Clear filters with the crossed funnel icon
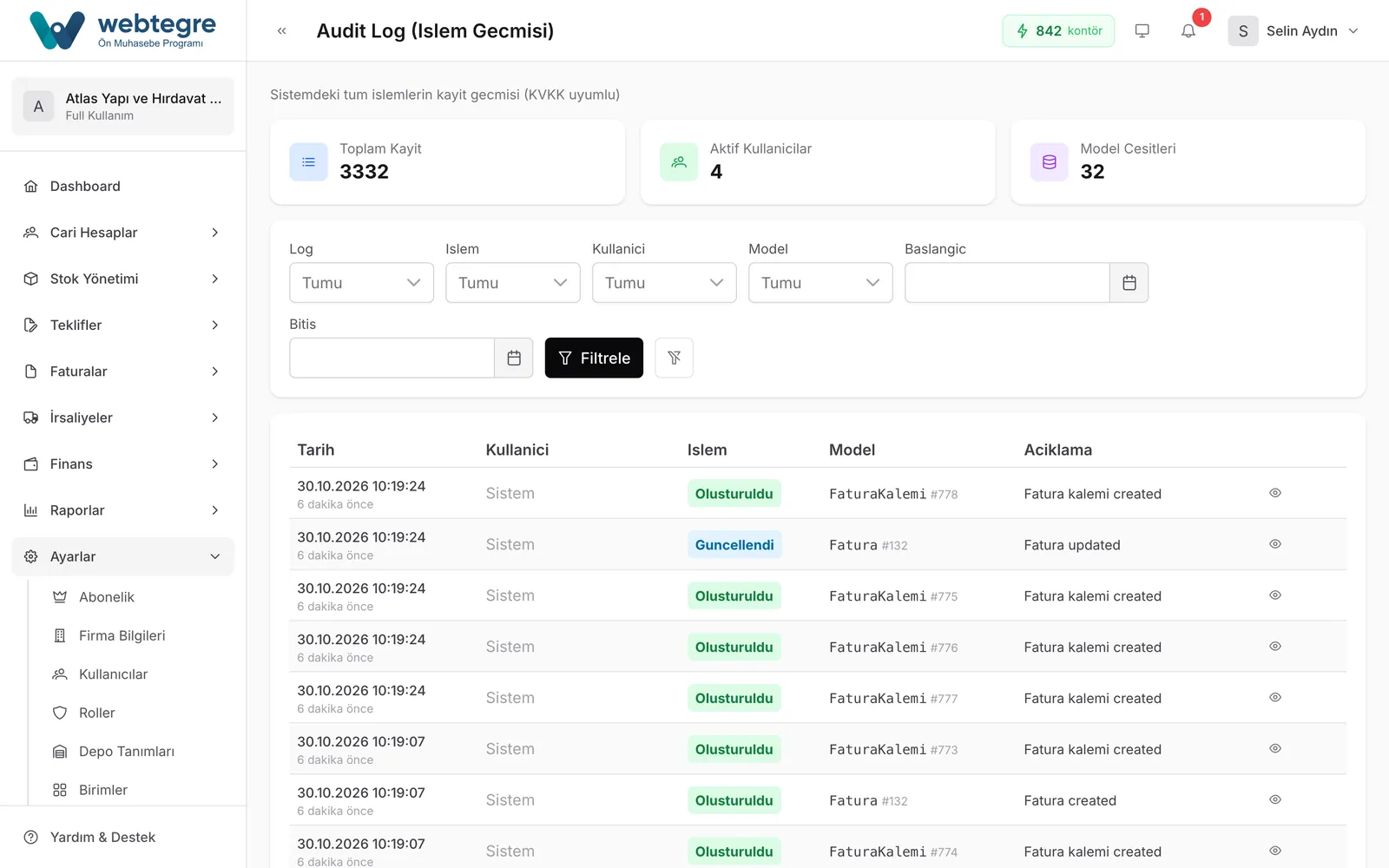The height and width of the screenshot is (868, 1389). point(674,358)
